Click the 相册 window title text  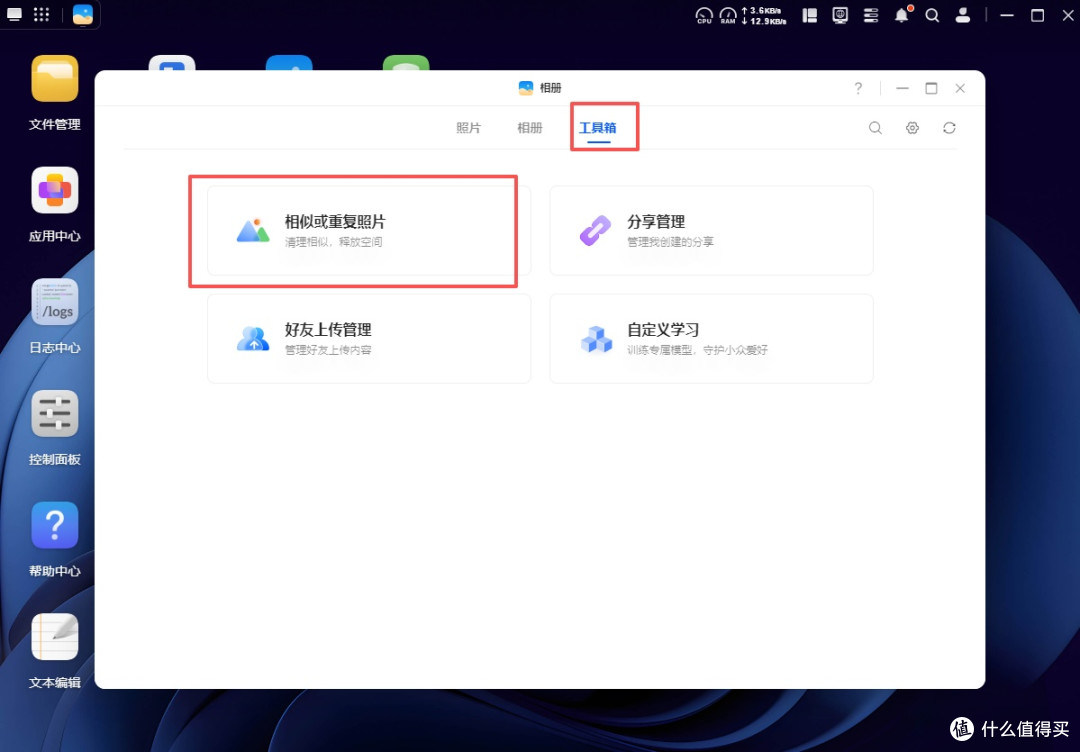[550, 88]
